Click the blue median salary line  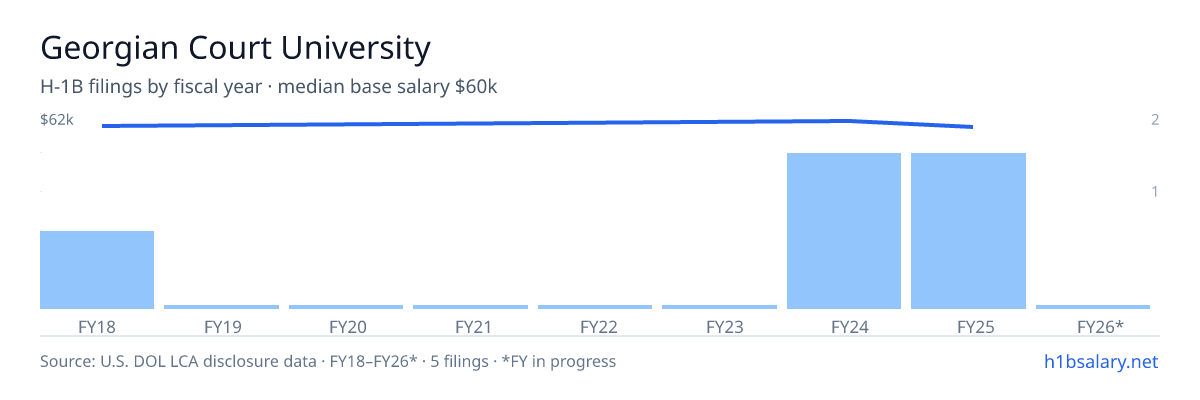pos(538,123)
